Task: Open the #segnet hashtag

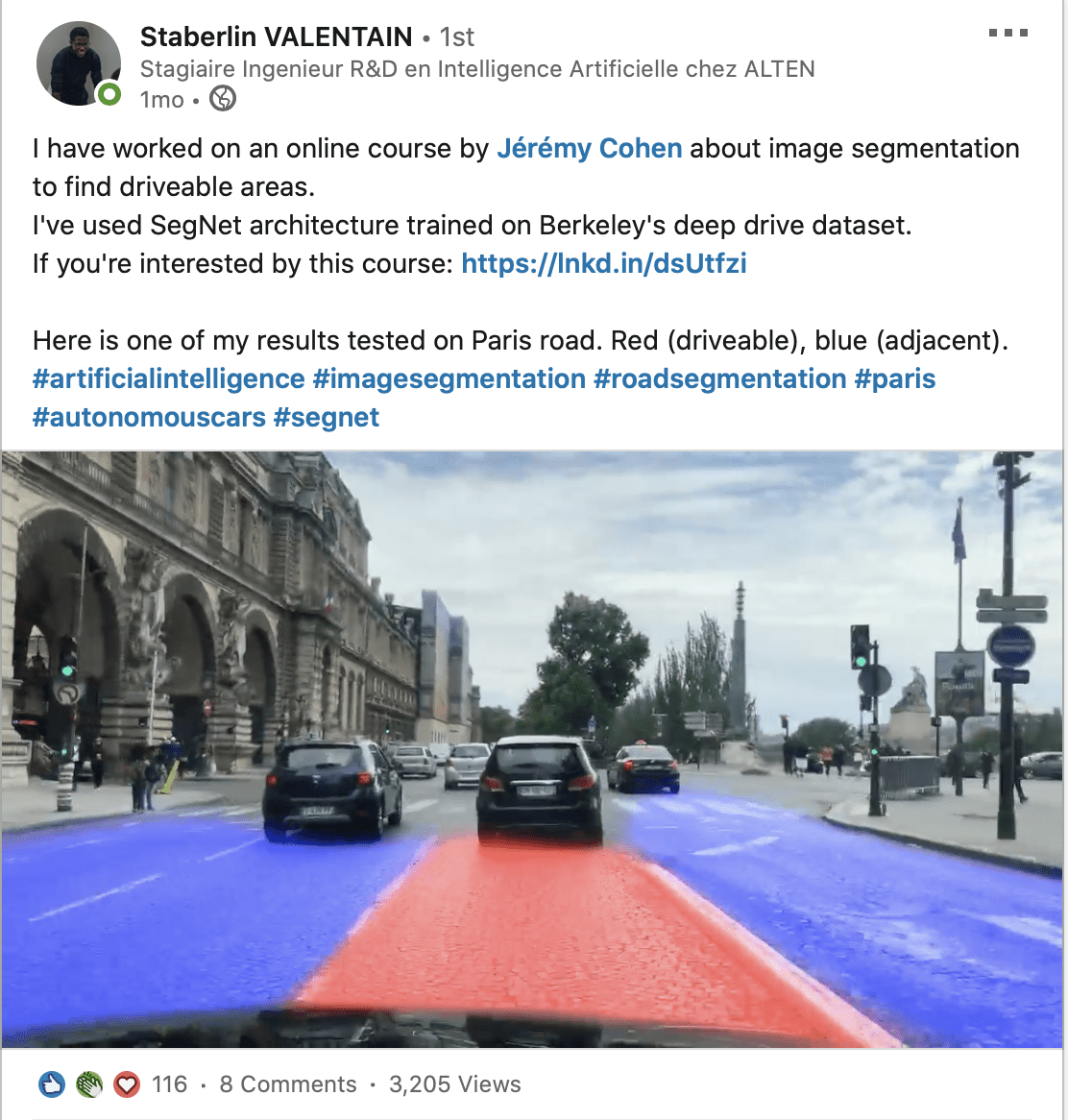Action: point(326,417)
